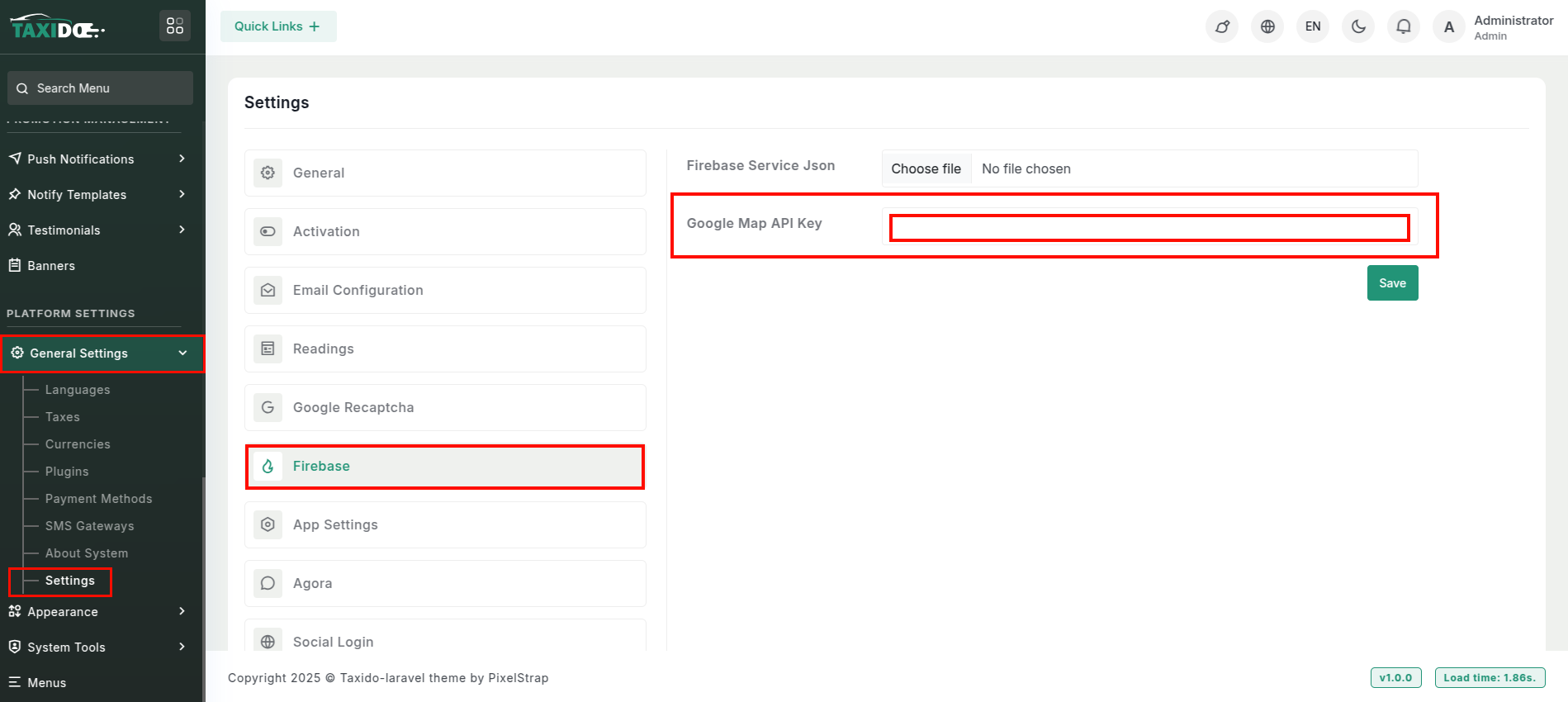Open the EN language selector
The width and height of the screenshot is (1568, 702).
coord(1313,26)
